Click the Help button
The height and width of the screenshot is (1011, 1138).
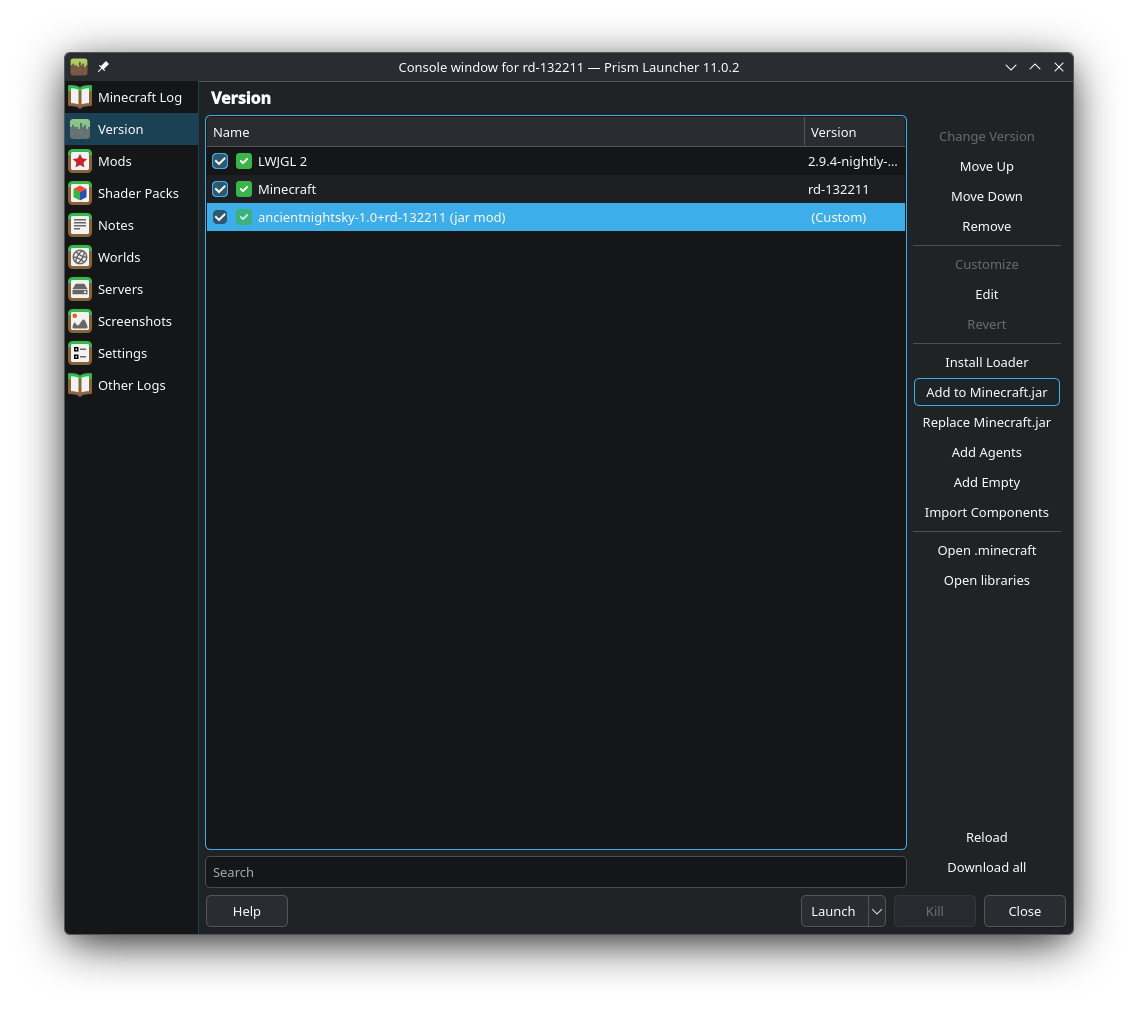tap(247, 912)
